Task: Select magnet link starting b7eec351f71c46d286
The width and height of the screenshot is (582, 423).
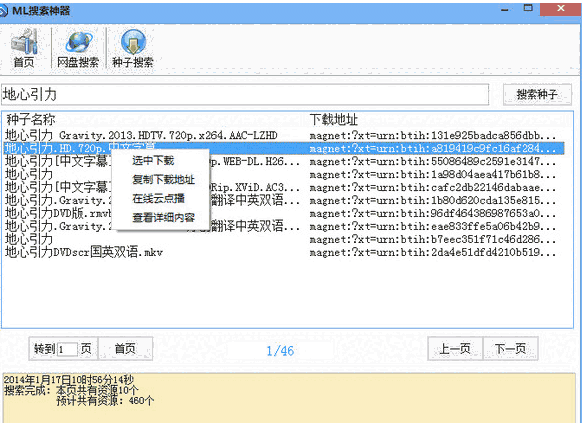Action: click(x=433, y=239)
